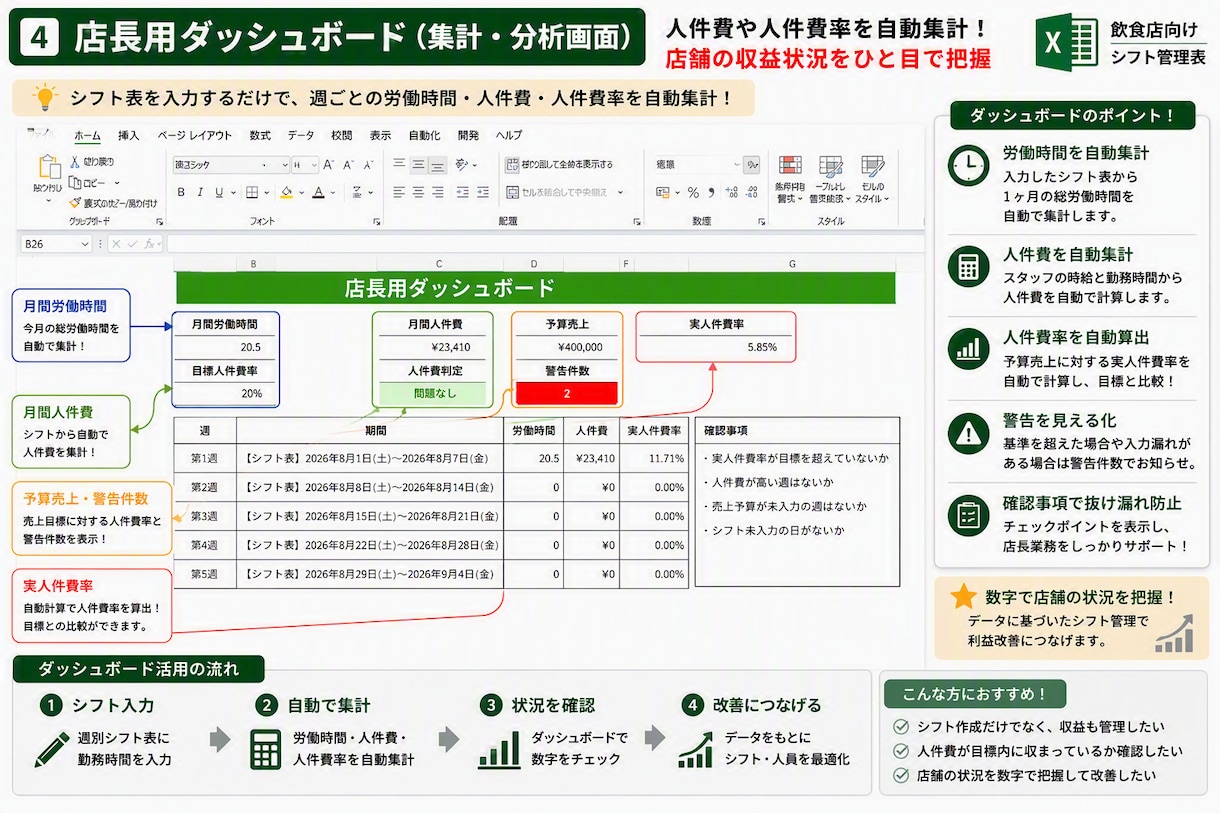
Task: Align text to the bottom
Action: [439, 164]
